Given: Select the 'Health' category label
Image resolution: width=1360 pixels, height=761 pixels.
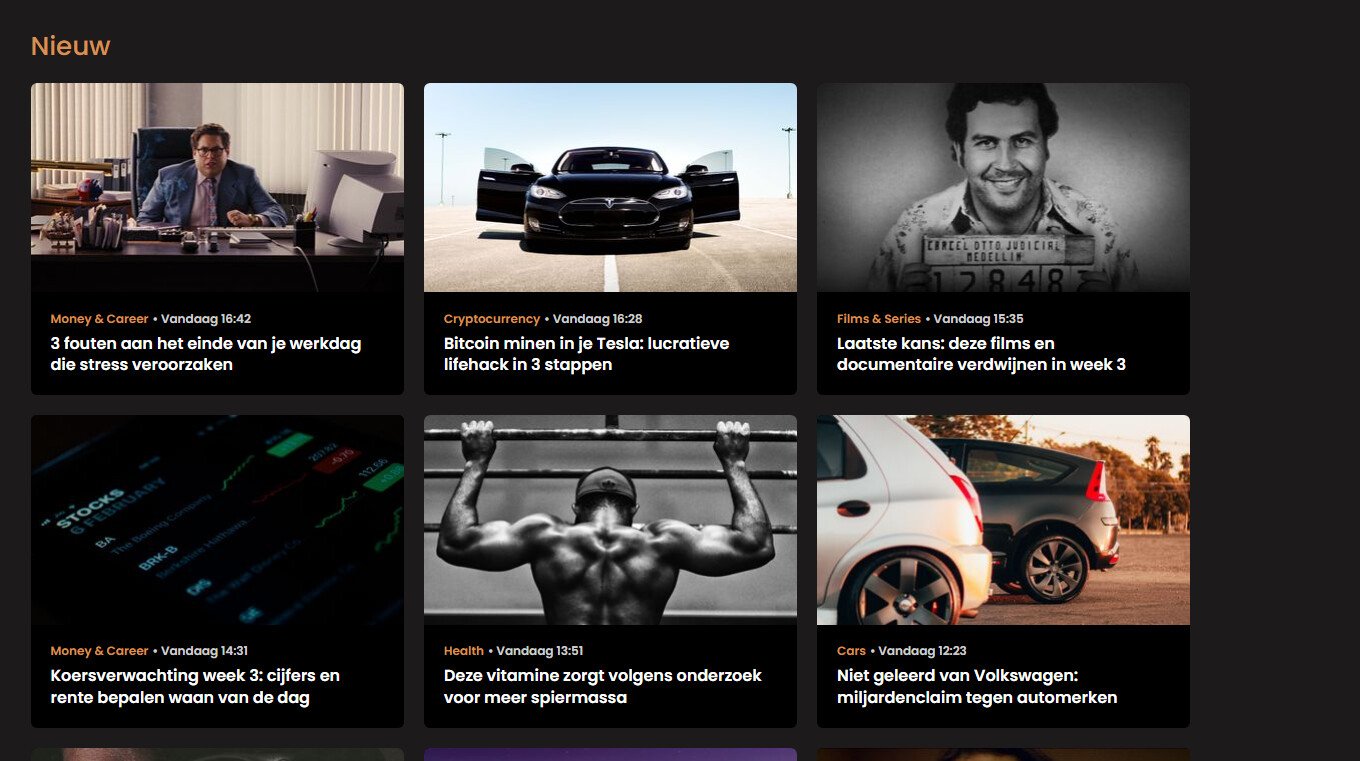Looking at the screenshot, I should pyautogui.click(x=464, y=651).
